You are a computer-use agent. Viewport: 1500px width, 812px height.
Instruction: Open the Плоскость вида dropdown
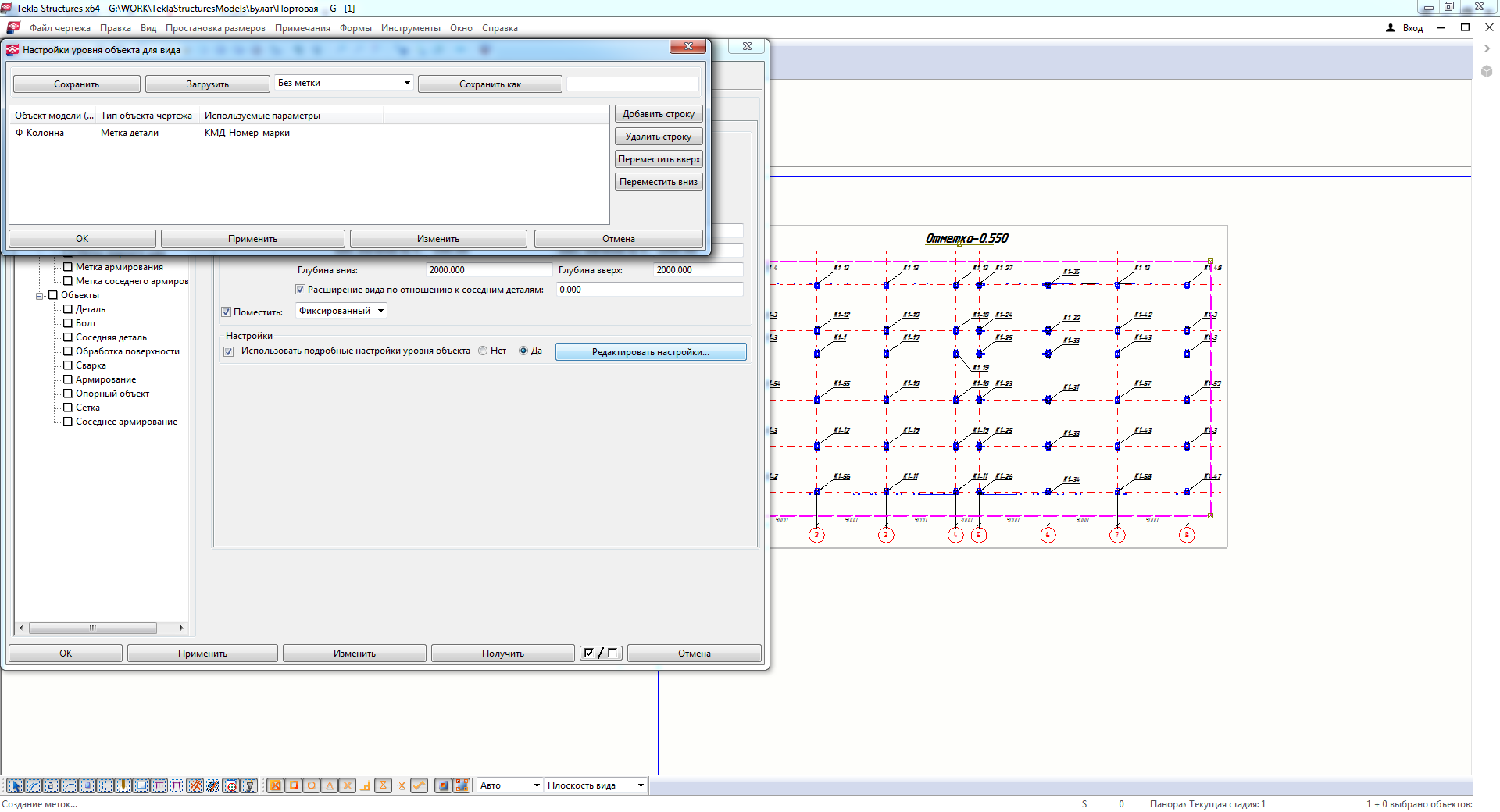click(595, 785)
